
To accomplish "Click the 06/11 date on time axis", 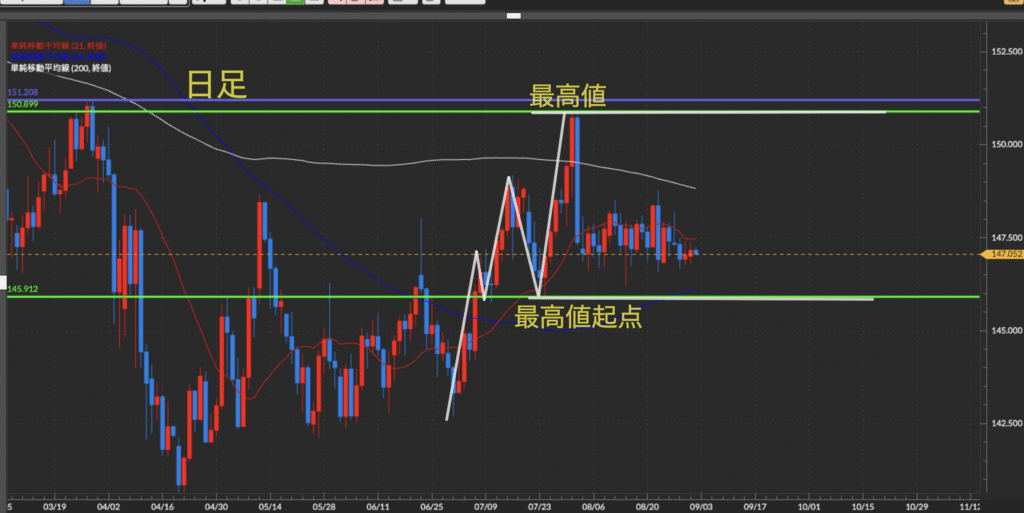I will (x=377, y=506).
